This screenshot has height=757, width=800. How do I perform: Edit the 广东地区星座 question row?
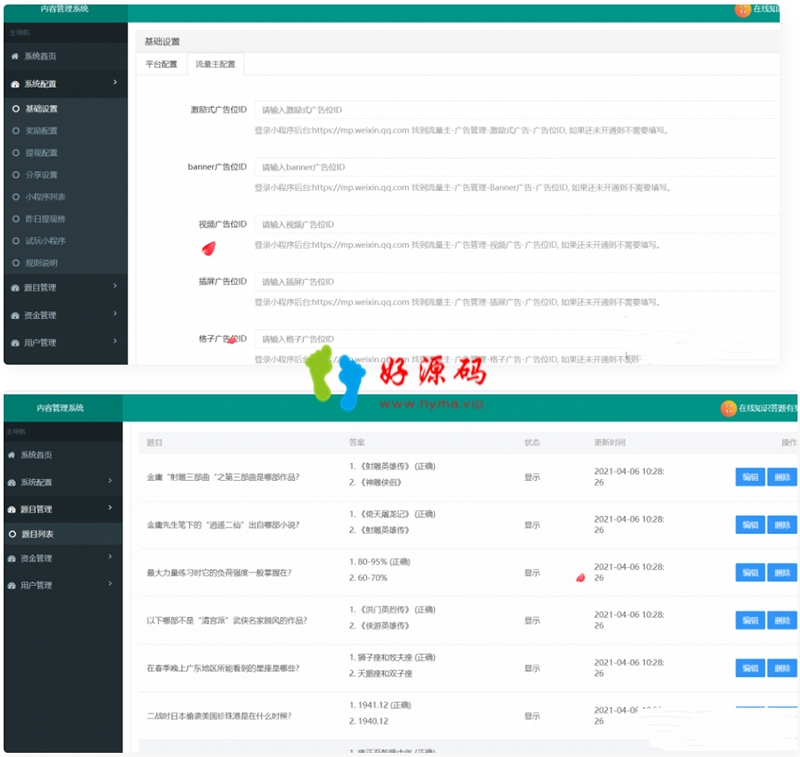(x=750, y=668)
